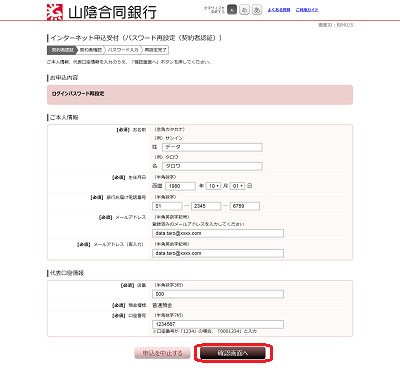400x368 pixels.
Task: Click the 代表口座情報 section heading
Action: coord(67,273)
